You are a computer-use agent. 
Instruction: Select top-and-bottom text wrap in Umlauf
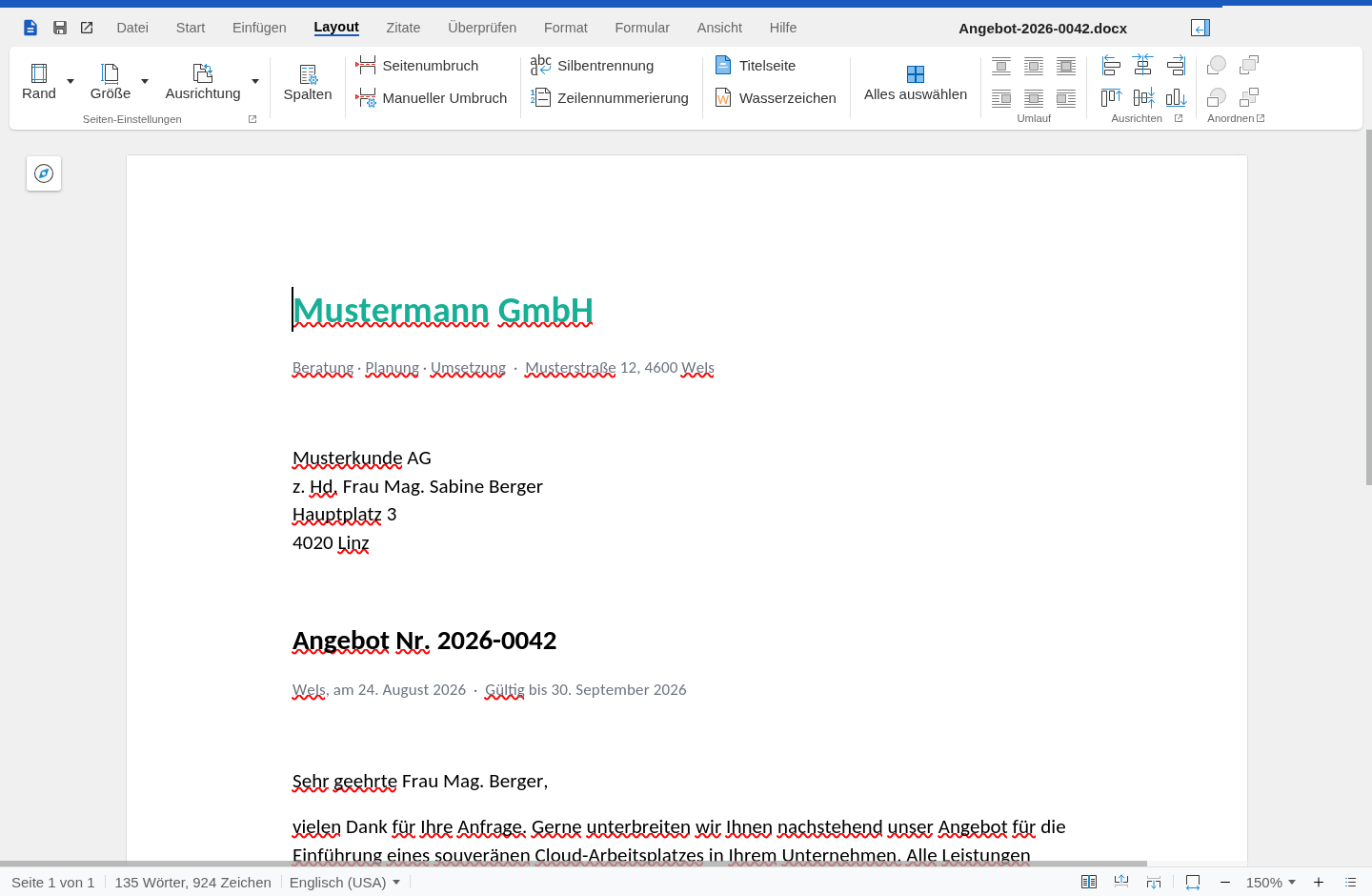tap(1001, 66)
